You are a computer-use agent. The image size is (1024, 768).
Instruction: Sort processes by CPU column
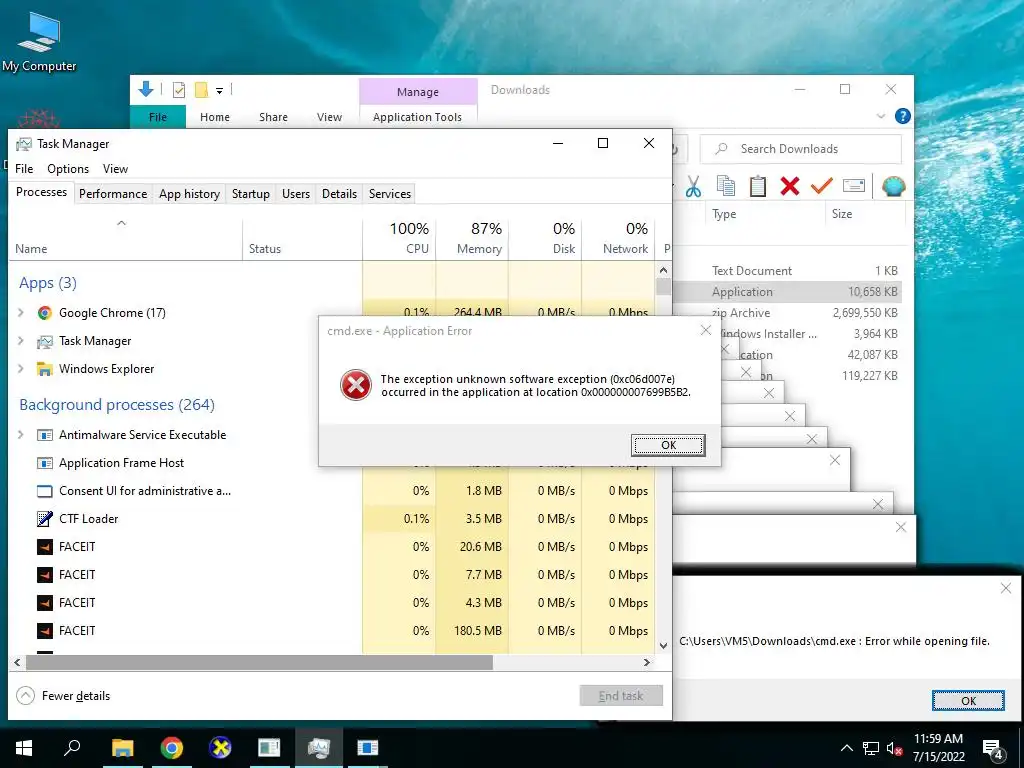pos(400,238)
